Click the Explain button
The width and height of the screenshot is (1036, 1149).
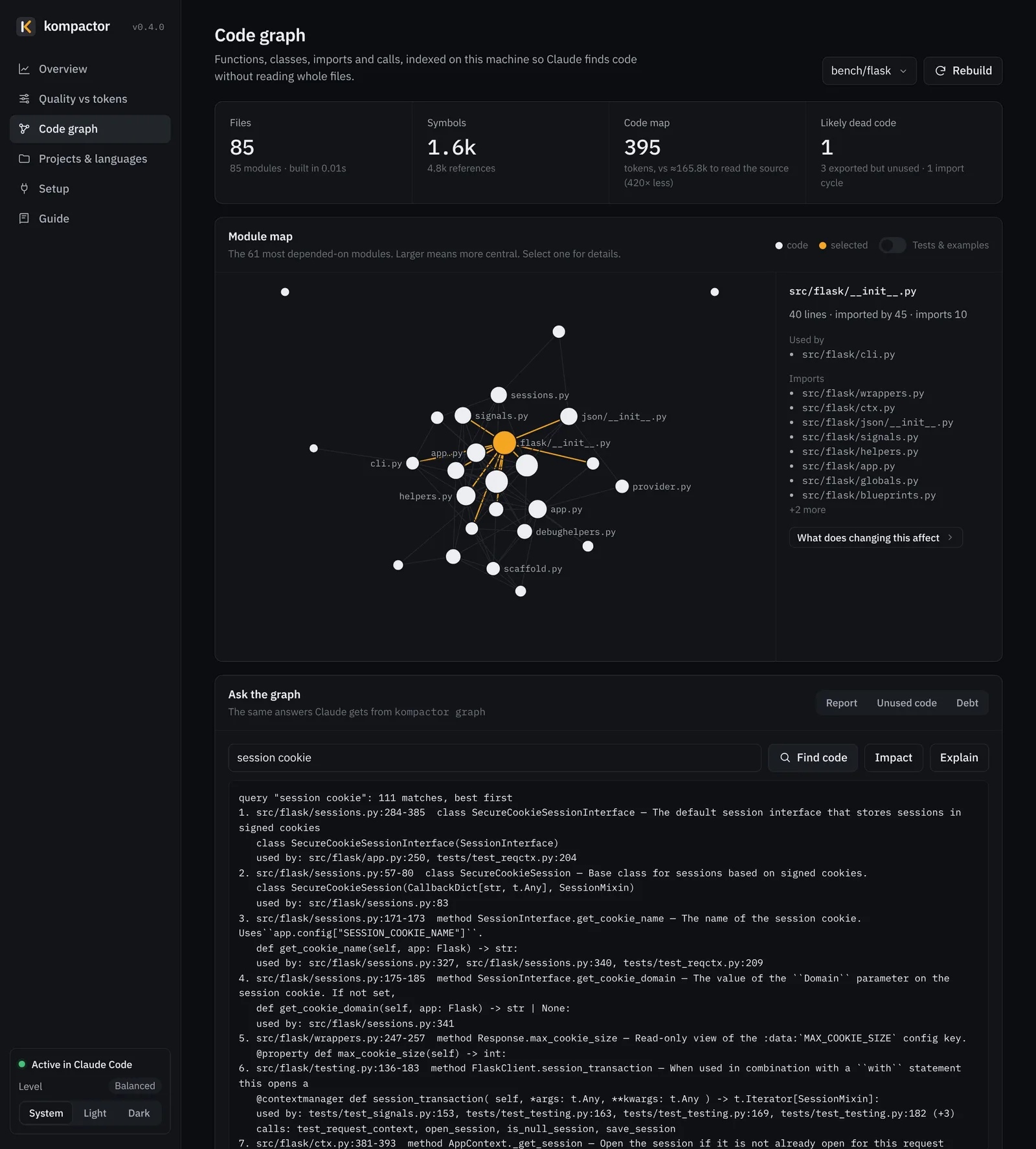tap(959, 757)
